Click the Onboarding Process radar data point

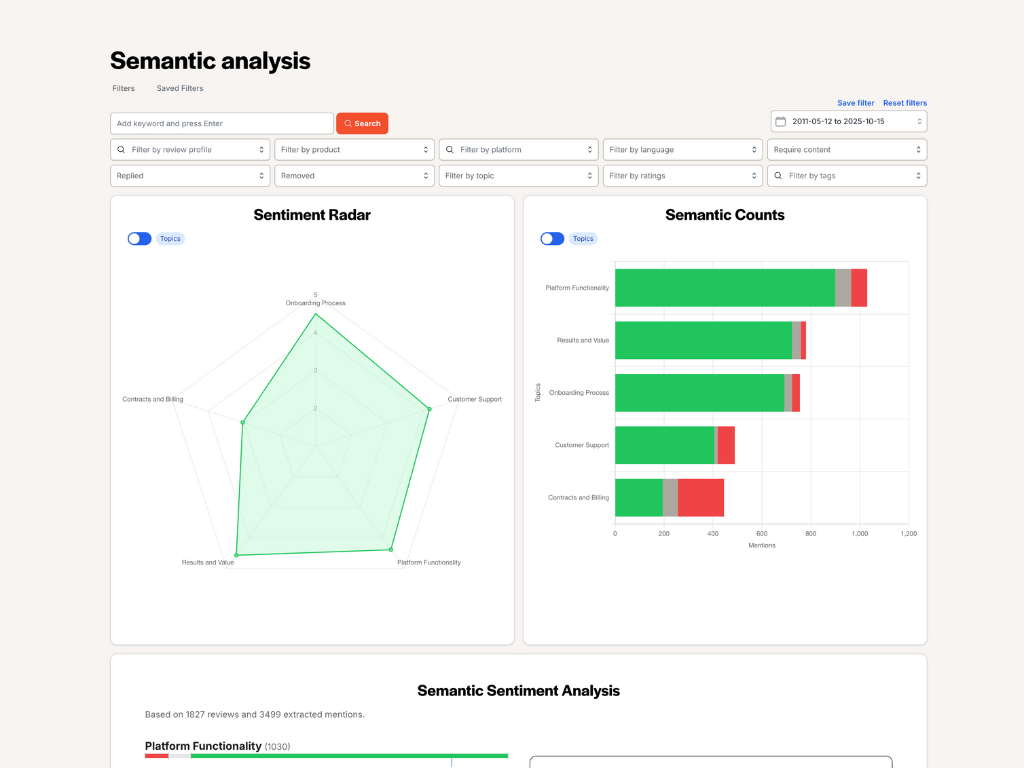(315, 315)
